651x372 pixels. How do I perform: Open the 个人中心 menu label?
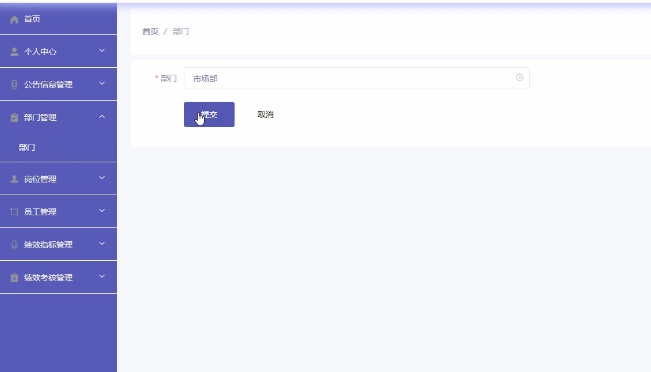[40, 51]
